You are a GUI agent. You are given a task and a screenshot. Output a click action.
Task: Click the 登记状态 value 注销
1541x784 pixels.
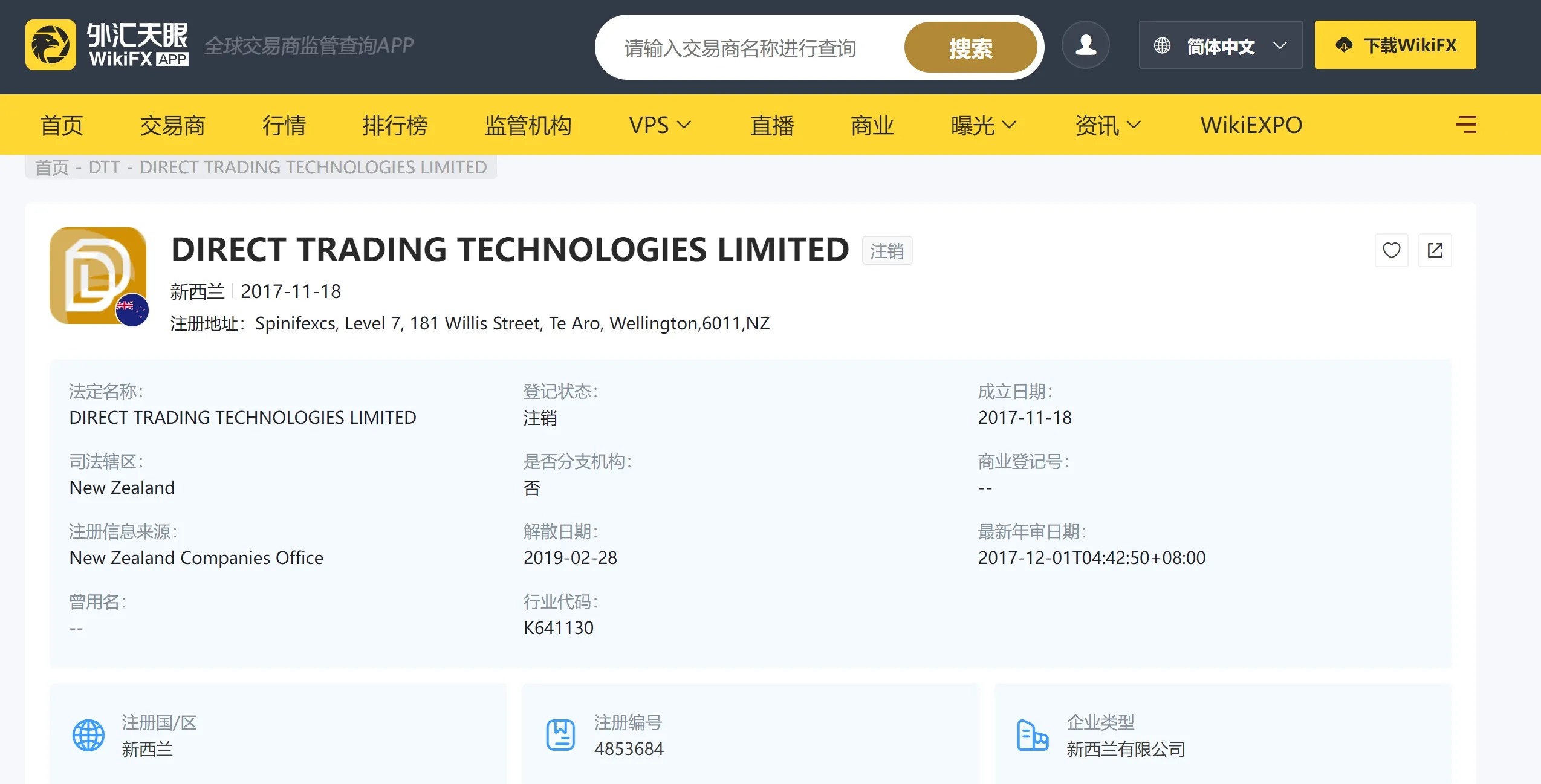point(540,418)
